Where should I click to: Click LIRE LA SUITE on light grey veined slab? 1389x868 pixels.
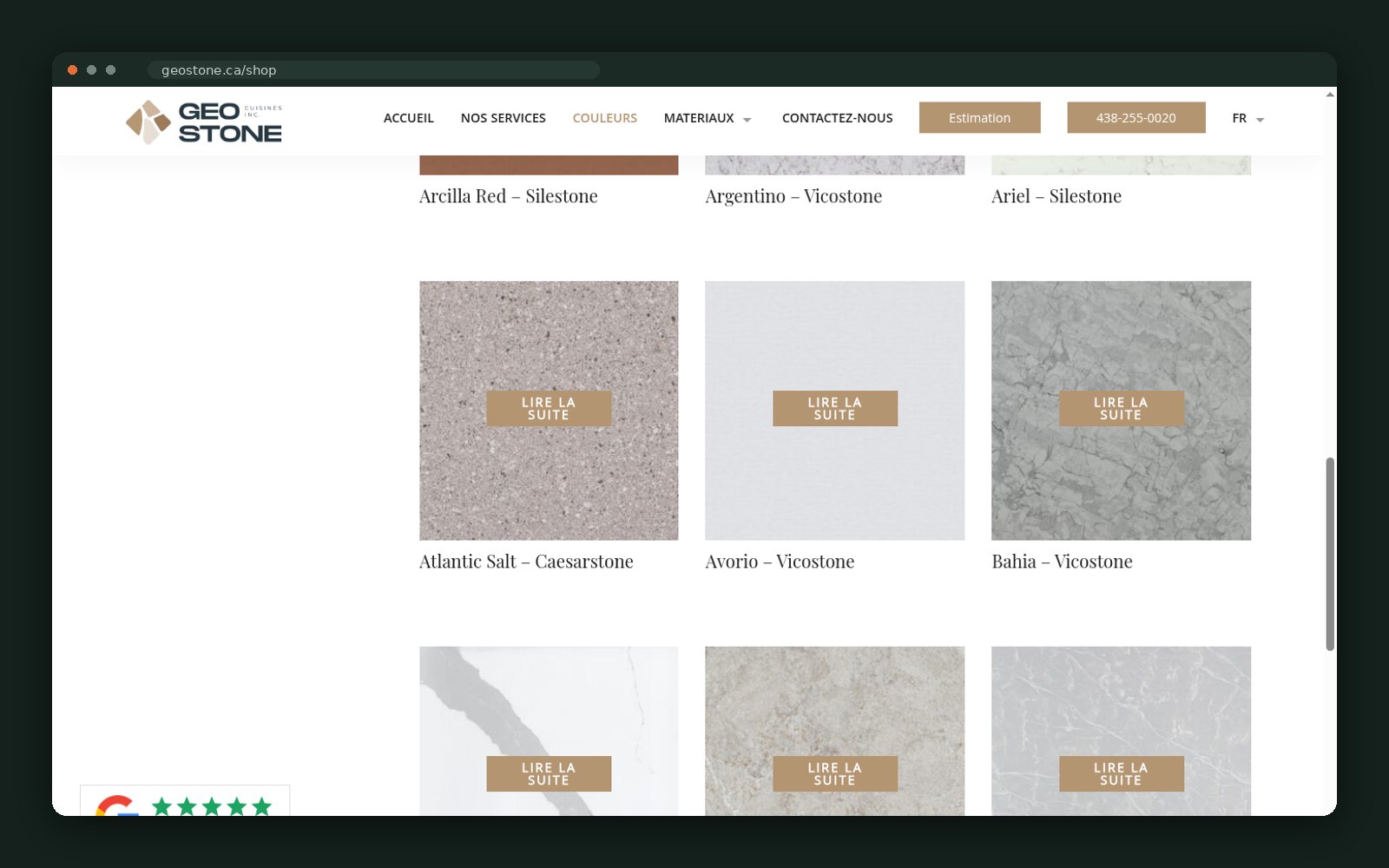pyautogui.click(x=1122, y=774)
